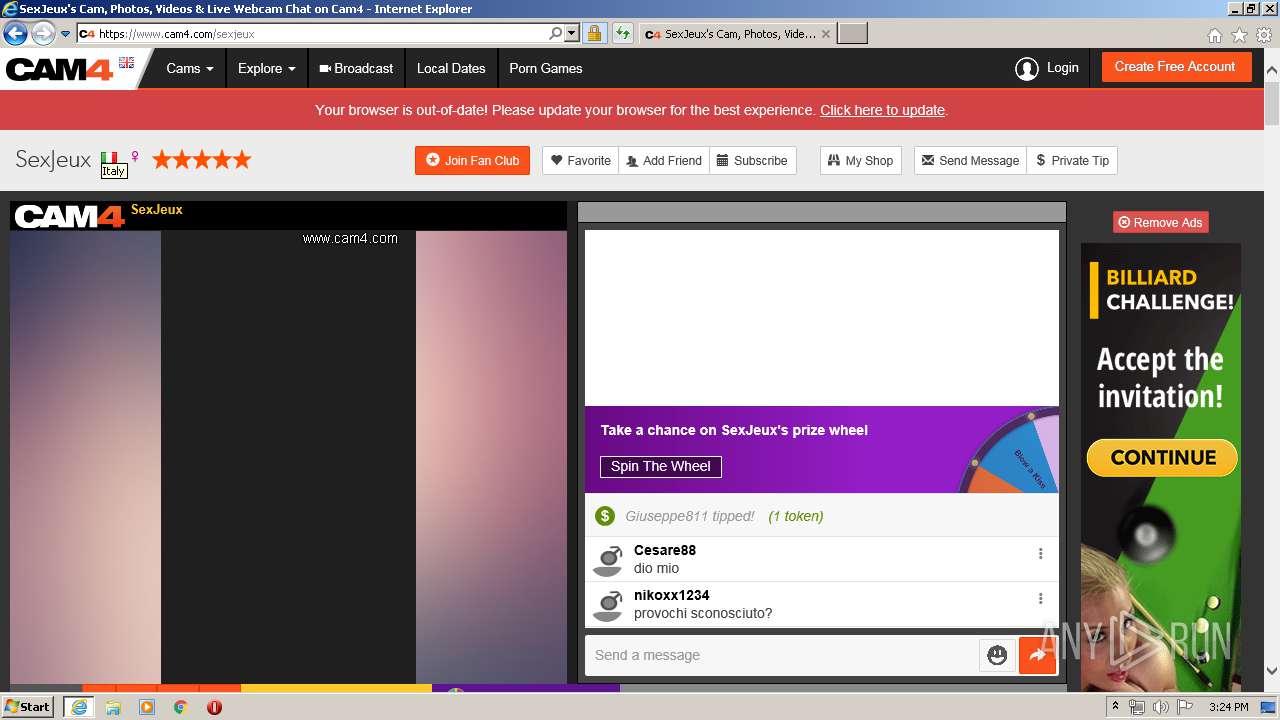
Task: Click the Login user avatar icon
Action: click(1026, 69)
